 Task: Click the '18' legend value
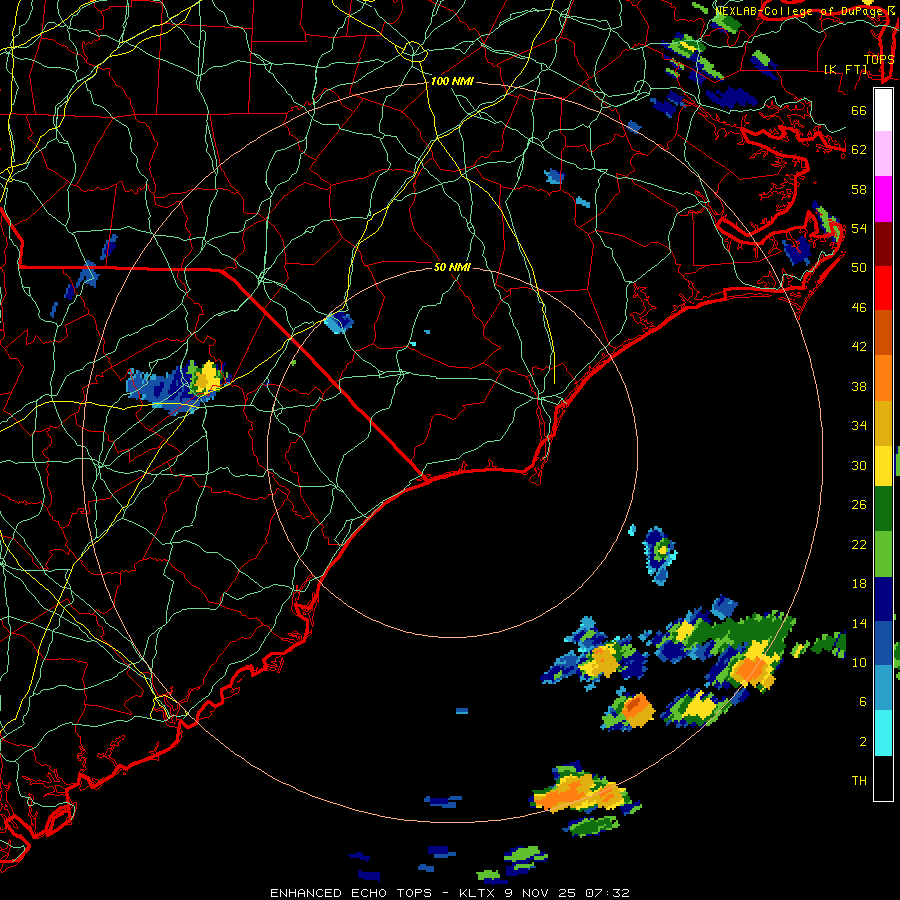coord(859,584)
